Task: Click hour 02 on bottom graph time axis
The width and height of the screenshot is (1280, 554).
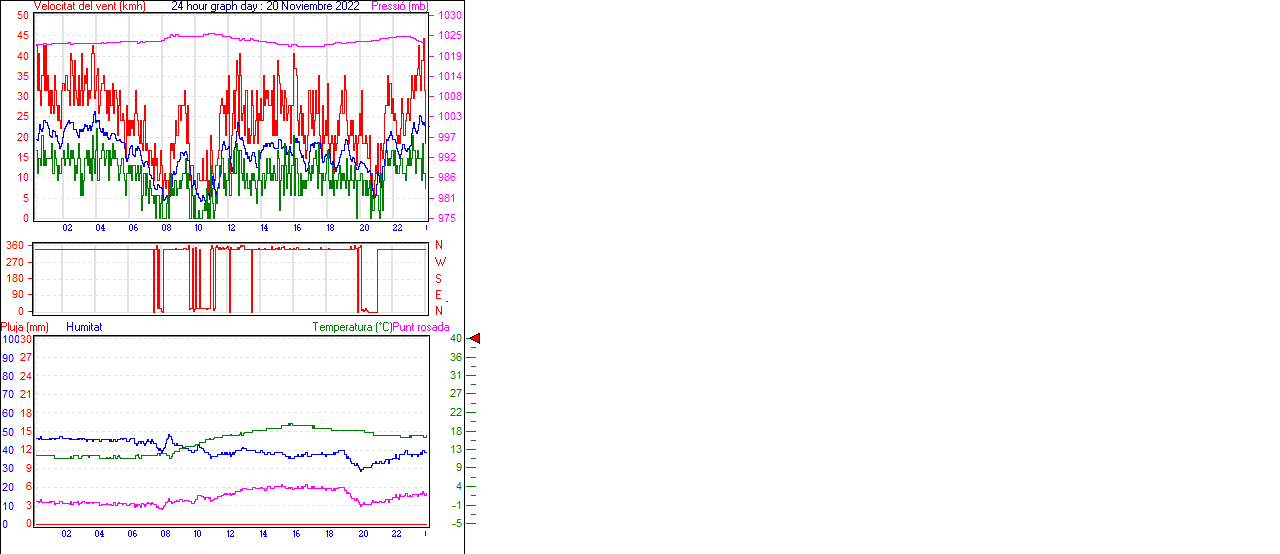Action: tap(66, 533)
